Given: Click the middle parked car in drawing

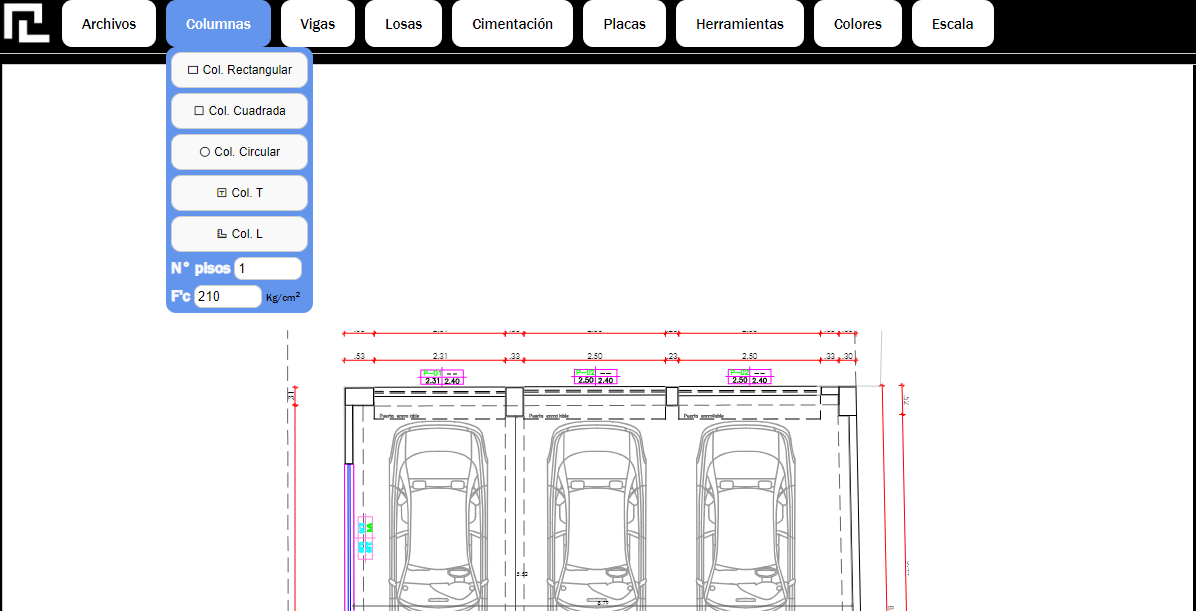Looking at the screenshot, I should (x=596, y=517).
